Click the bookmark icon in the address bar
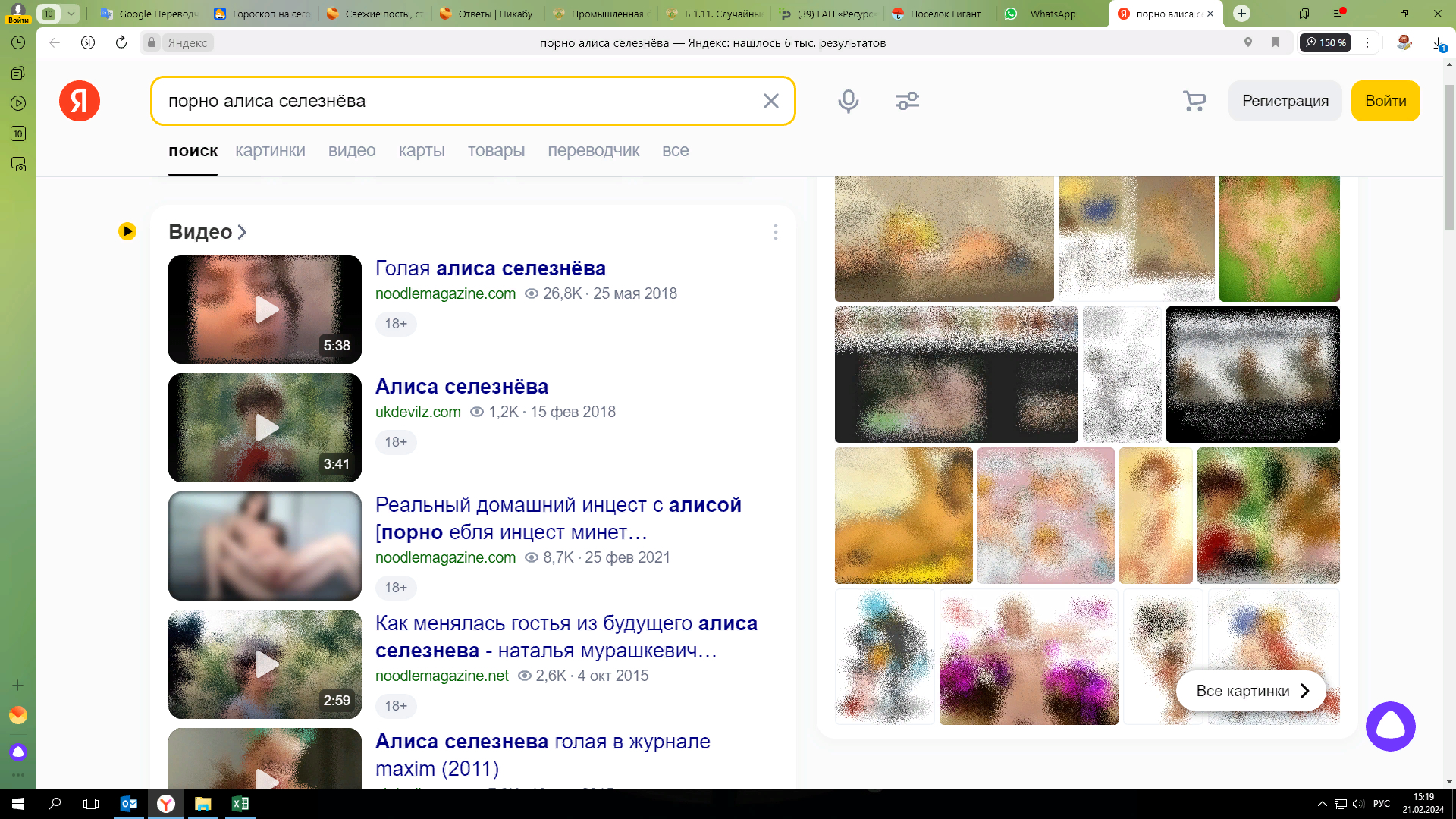 click(x=1276, y=42)
